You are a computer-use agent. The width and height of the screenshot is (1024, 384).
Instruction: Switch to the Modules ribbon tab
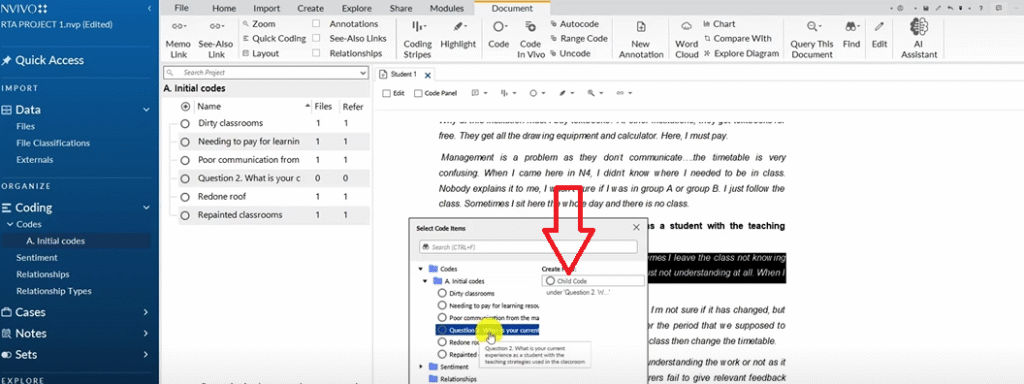447,8
